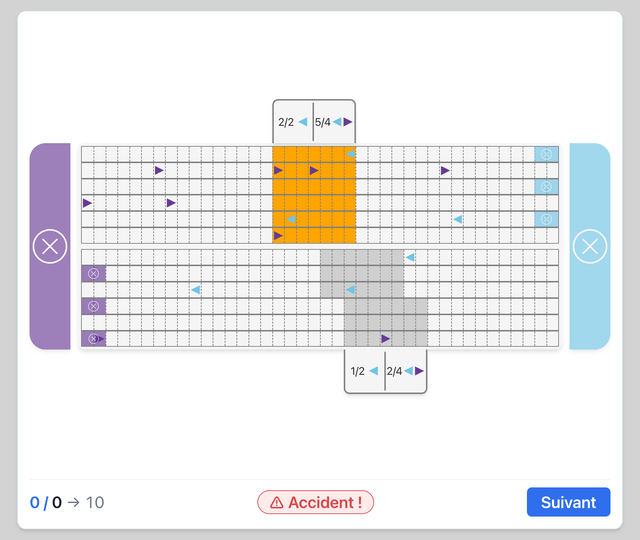This screenshot has width=640, height=540.
Task: Click blue arrow right of gray zone, first lower lane
Action: point(410,257)
